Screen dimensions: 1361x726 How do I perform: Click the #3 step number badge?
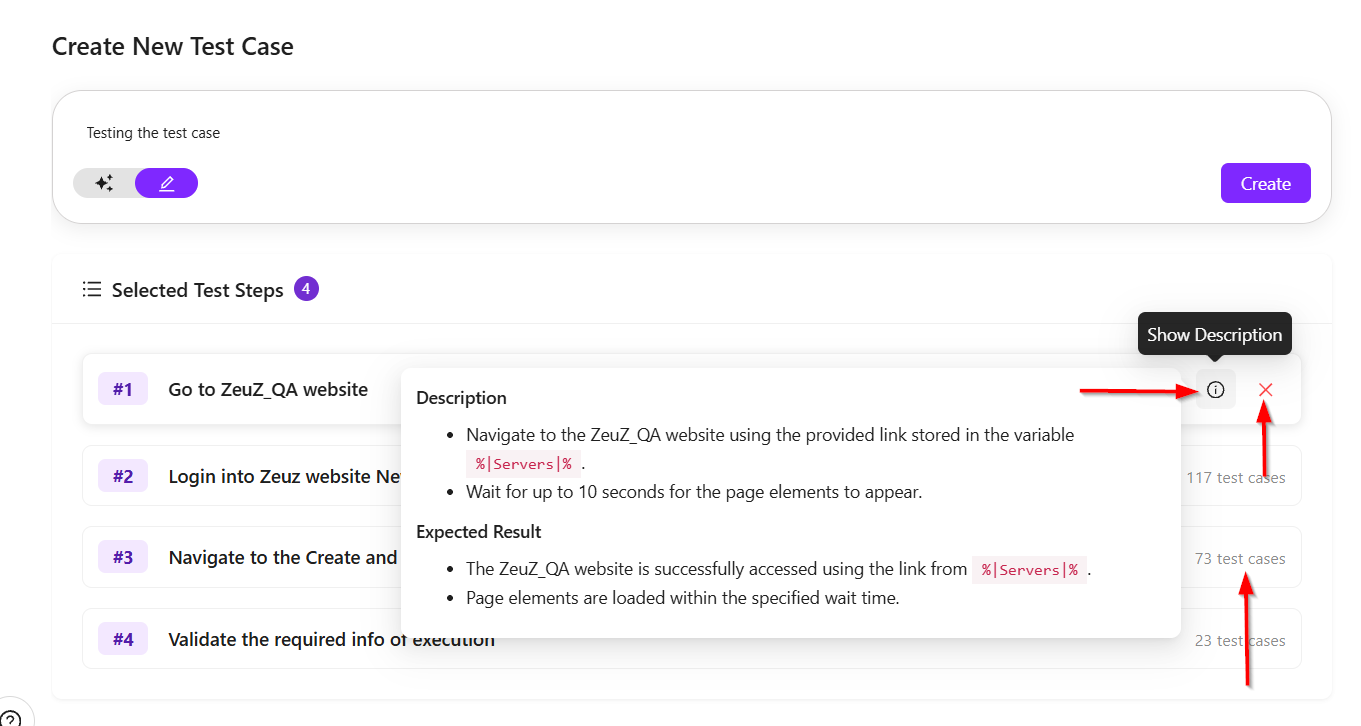(x=123, y=557)
